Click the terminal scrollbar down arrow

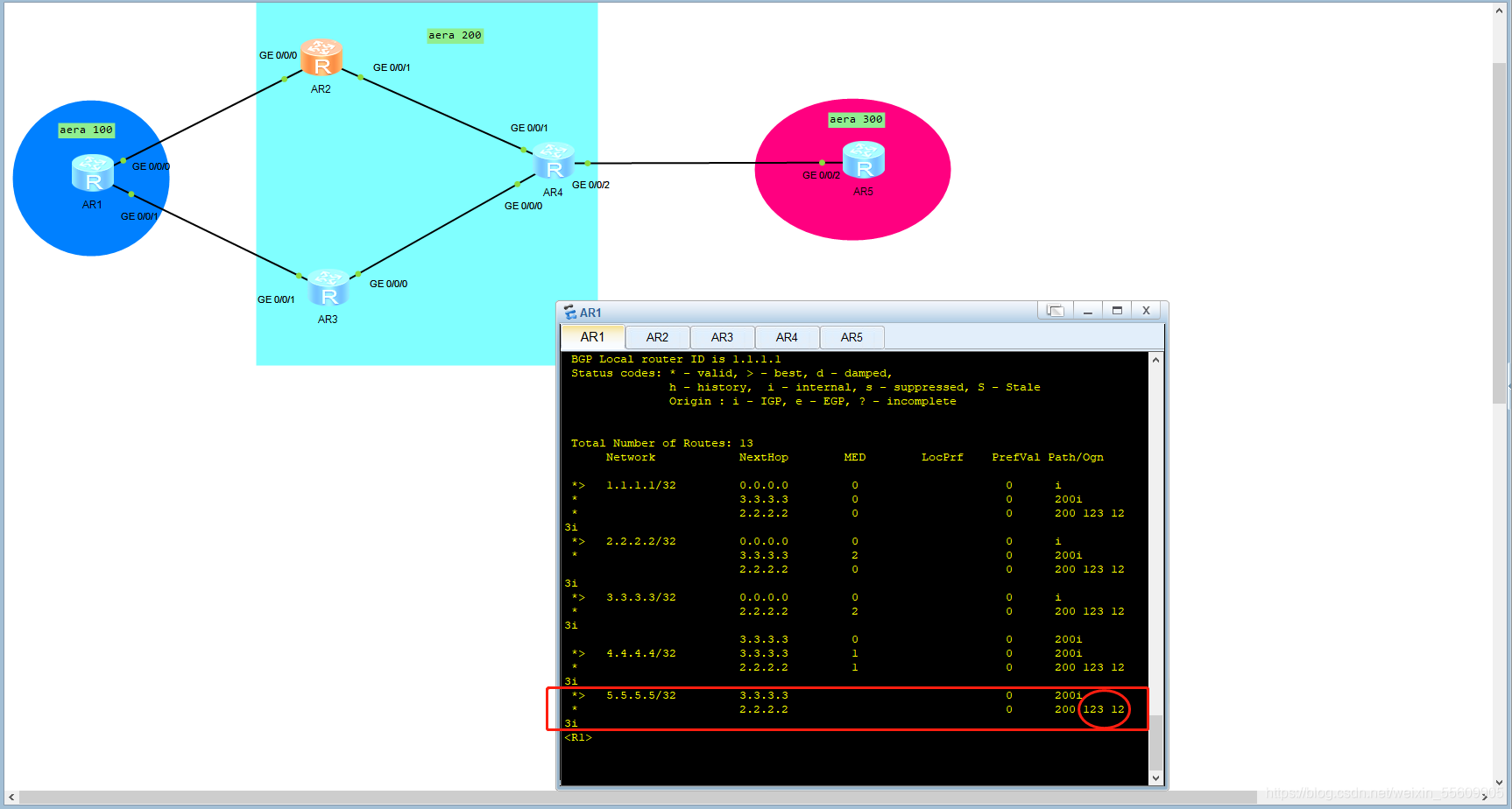coord(1155,777)
